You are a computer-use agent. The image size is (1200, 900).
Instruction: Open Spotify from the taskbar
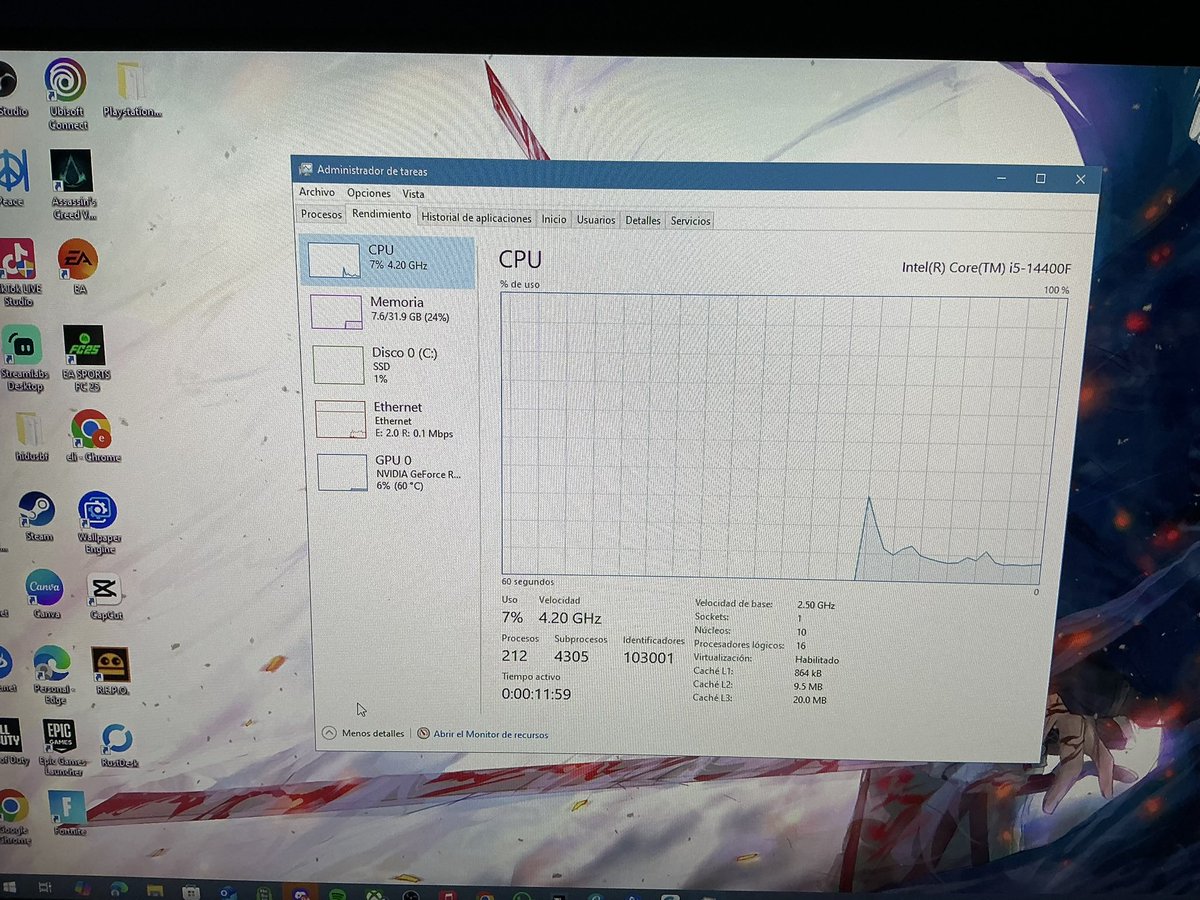[337, 892]
